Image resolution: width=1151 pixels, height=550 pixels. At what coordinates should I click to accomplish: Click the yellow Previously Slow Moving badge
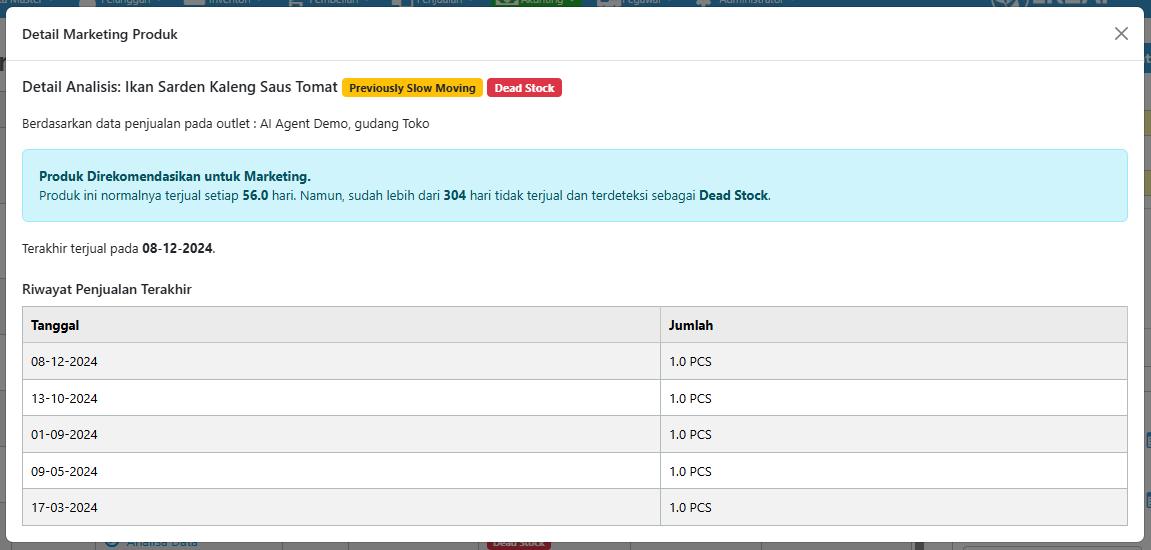(412, 88)
